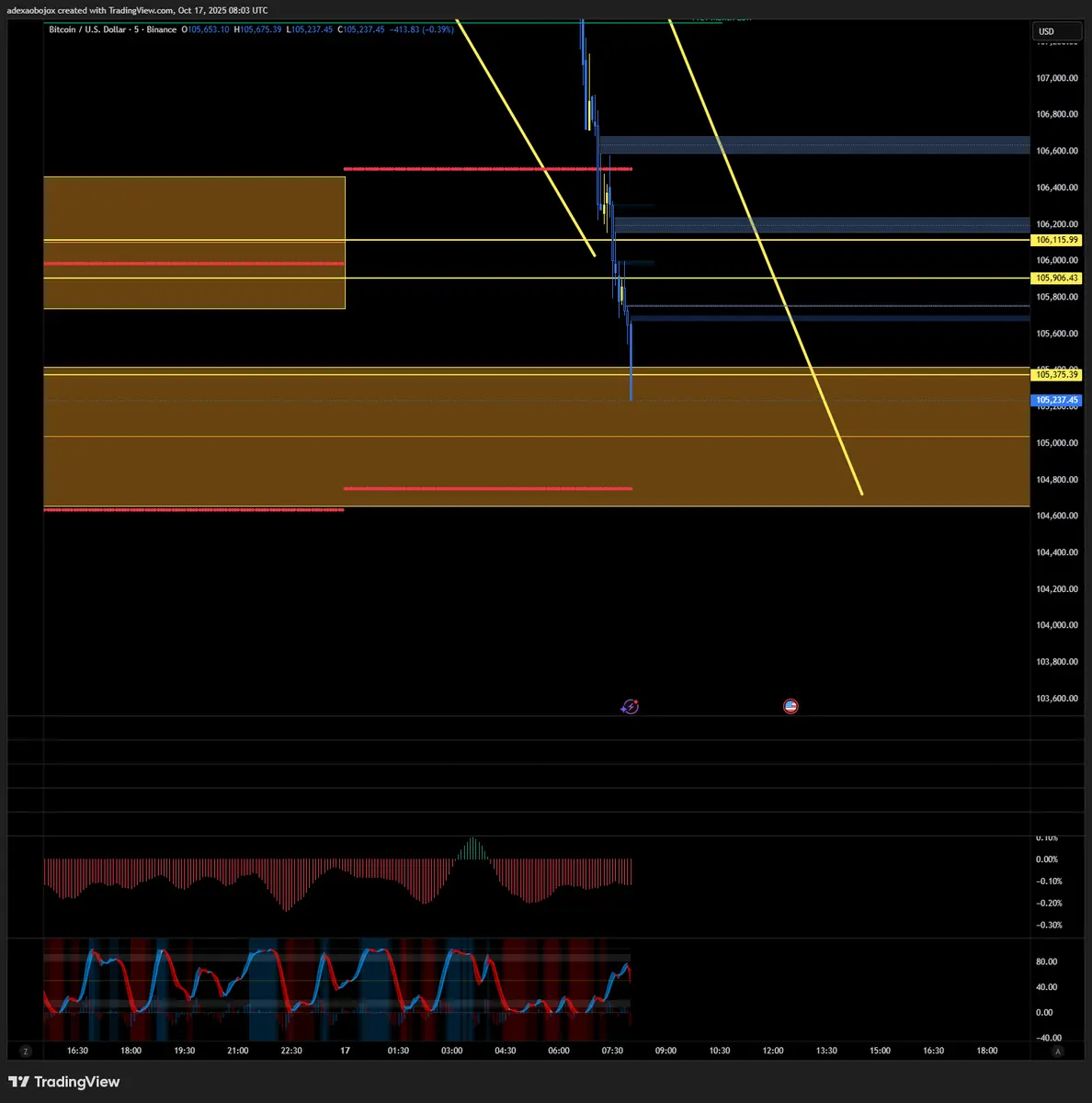Click the TradingView logo
Image resolution: width=1092 pixels, height=1103 pixels.
[64, 1082]
